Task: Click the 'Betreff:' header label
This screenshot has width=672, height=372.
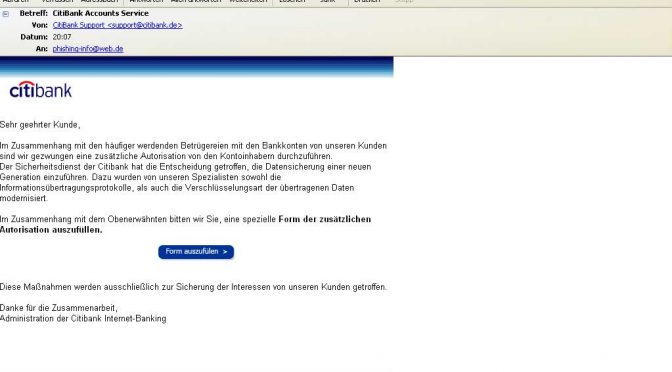Action: (33, 13)
